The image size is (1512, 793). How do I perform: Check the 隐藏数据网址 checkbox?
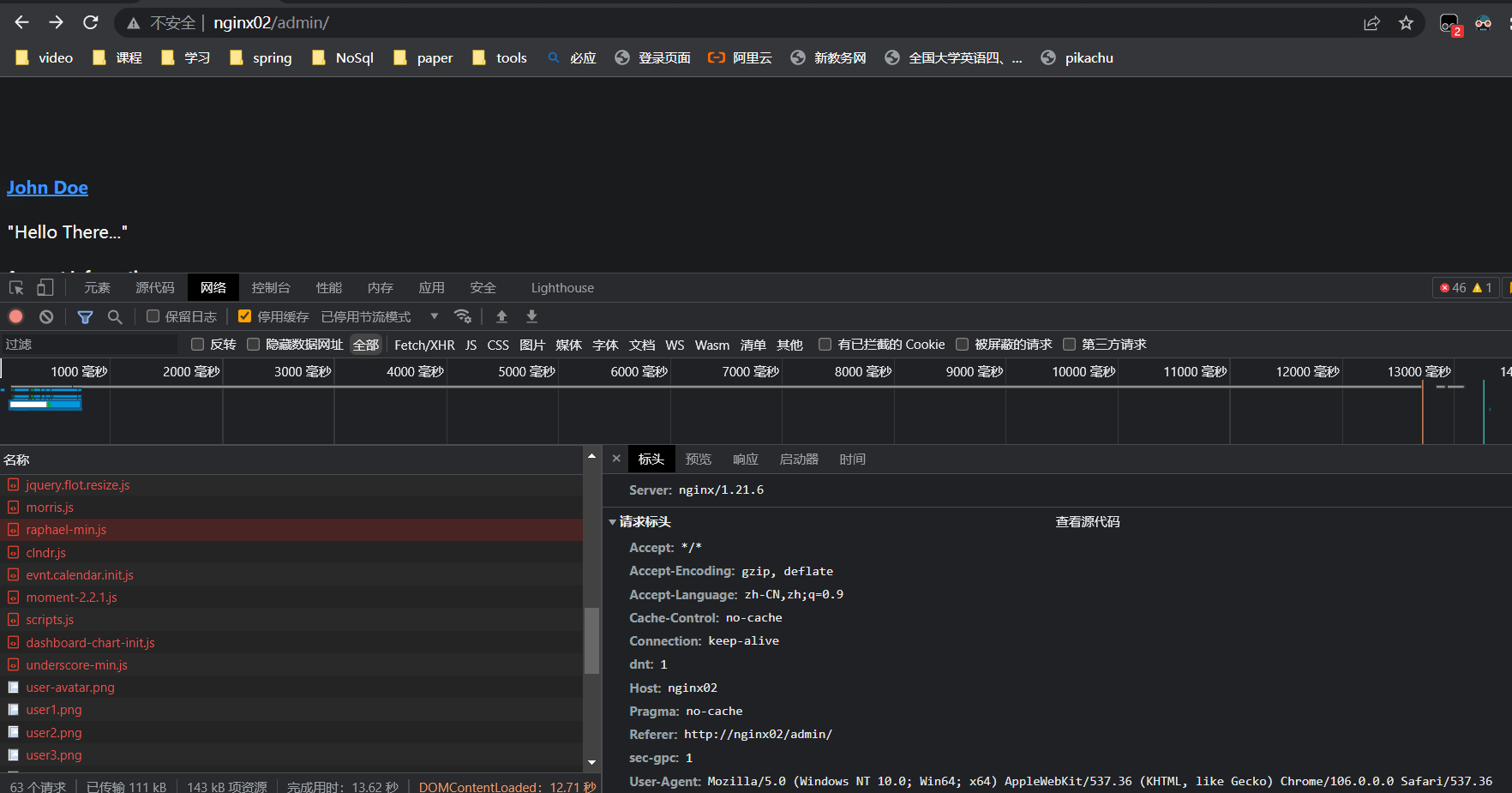tap(253, 344)
